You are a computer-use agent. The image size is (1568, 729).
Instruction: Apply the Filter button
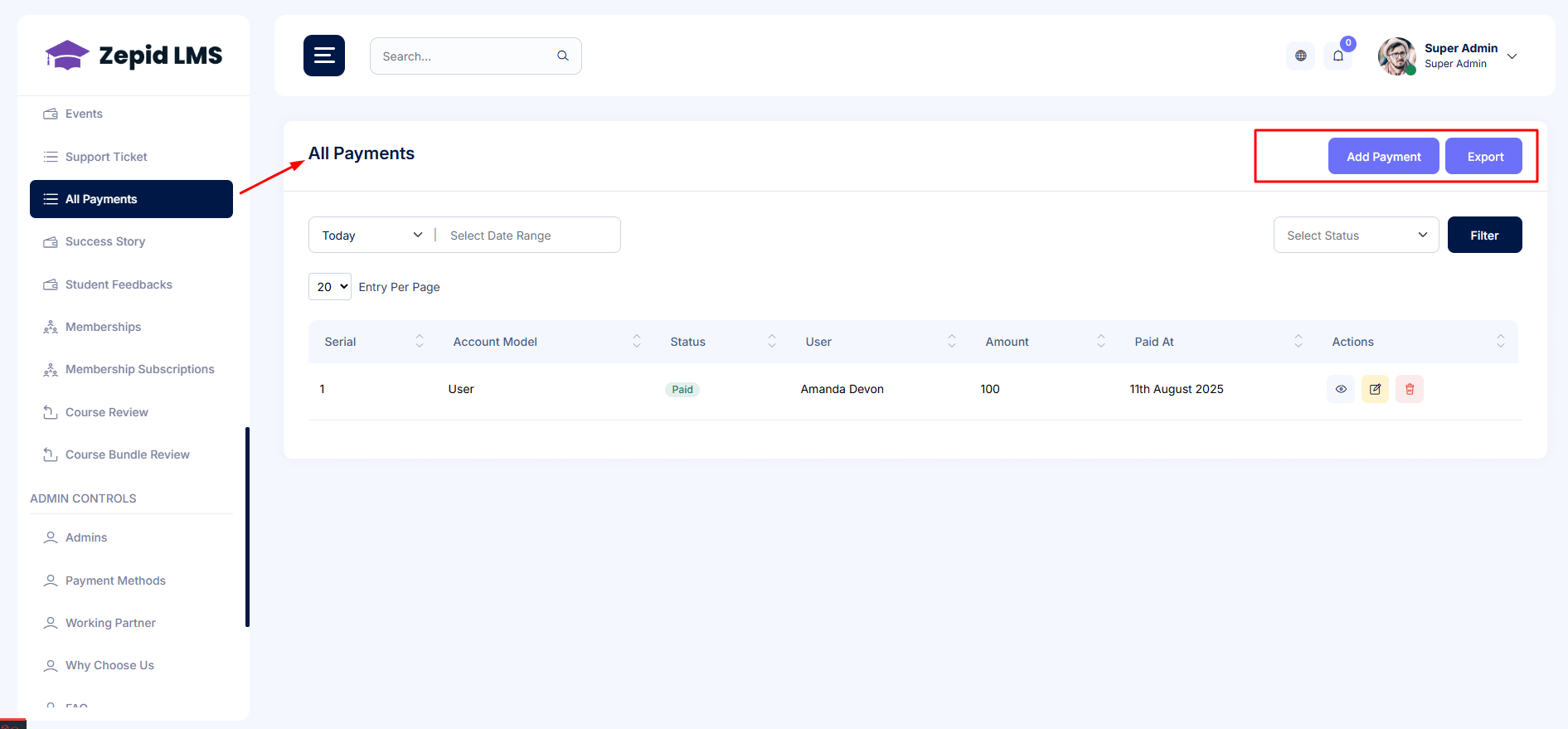point(1484,235)
